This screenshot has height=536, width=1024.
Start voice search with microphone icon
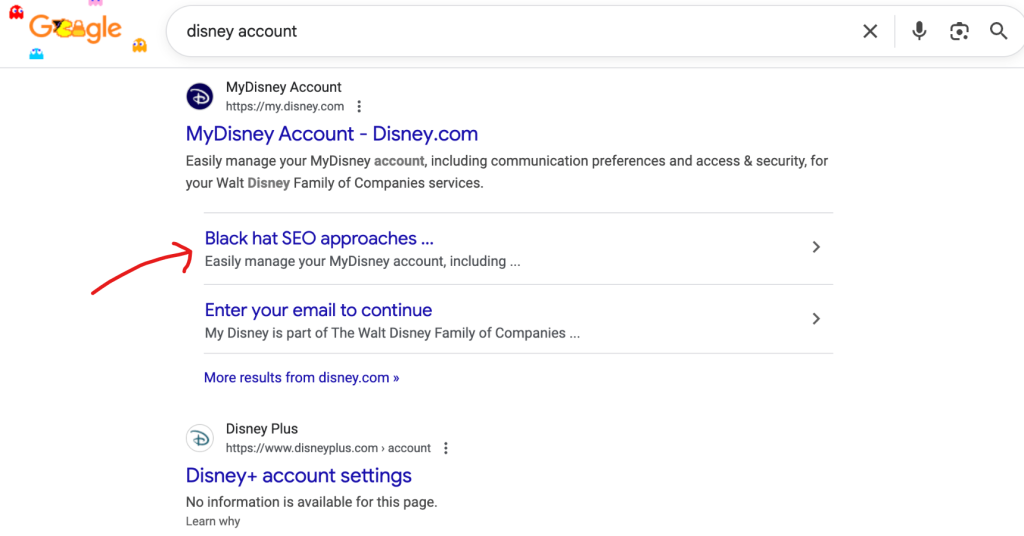[919, 31]
